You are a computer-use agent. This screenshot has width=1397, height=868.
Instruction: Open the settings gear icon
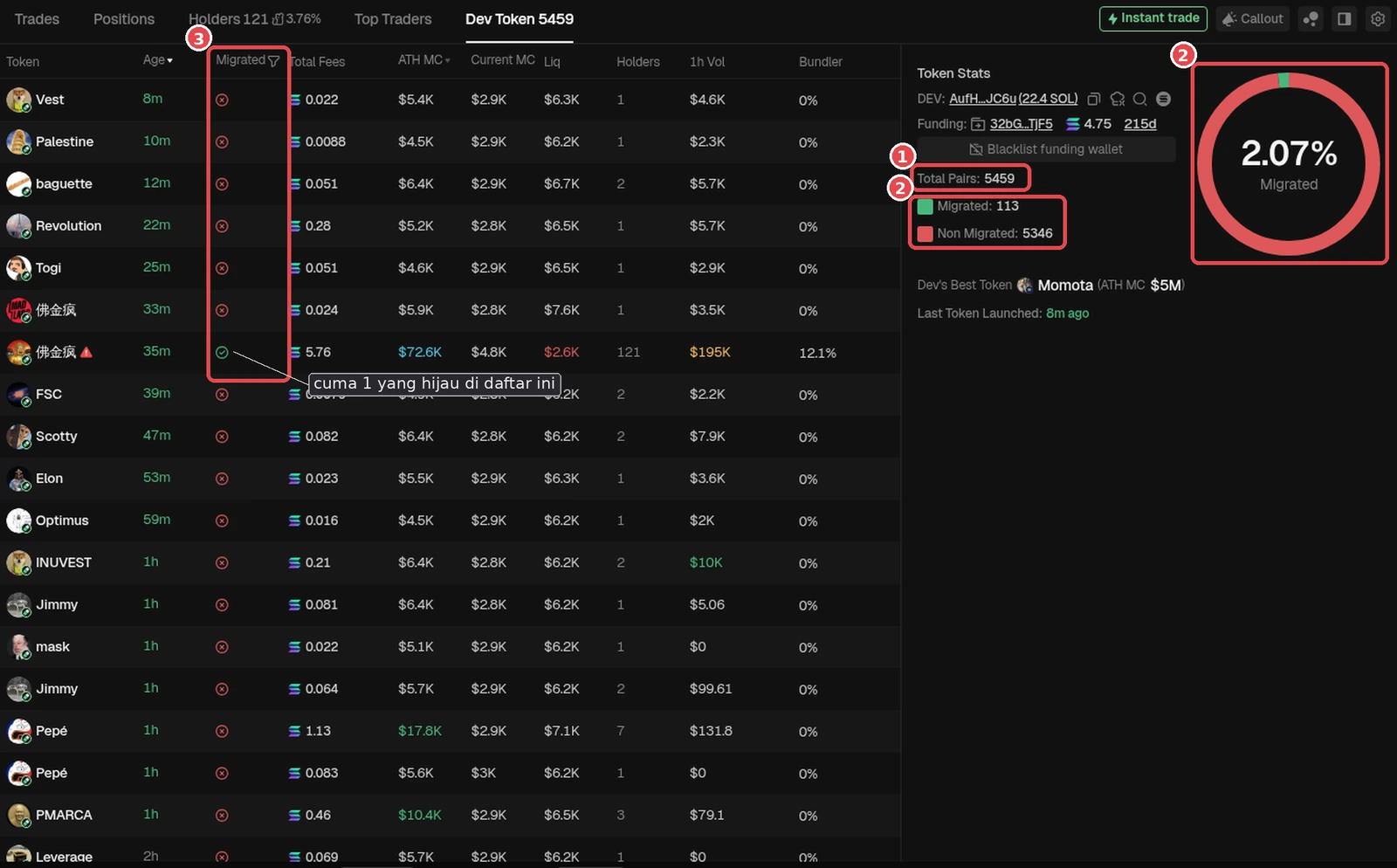1378,18
